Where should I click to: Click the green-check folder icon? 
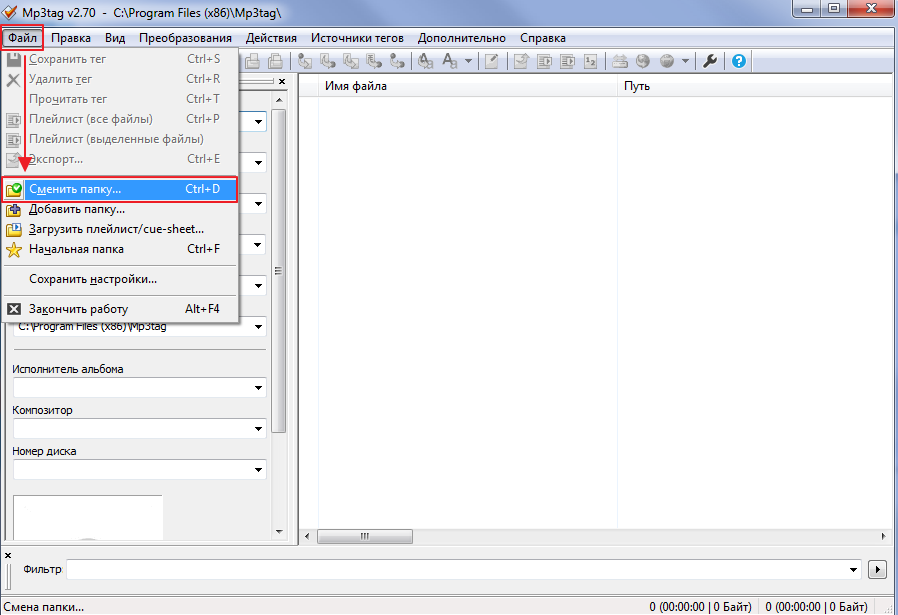pos(14,190)
